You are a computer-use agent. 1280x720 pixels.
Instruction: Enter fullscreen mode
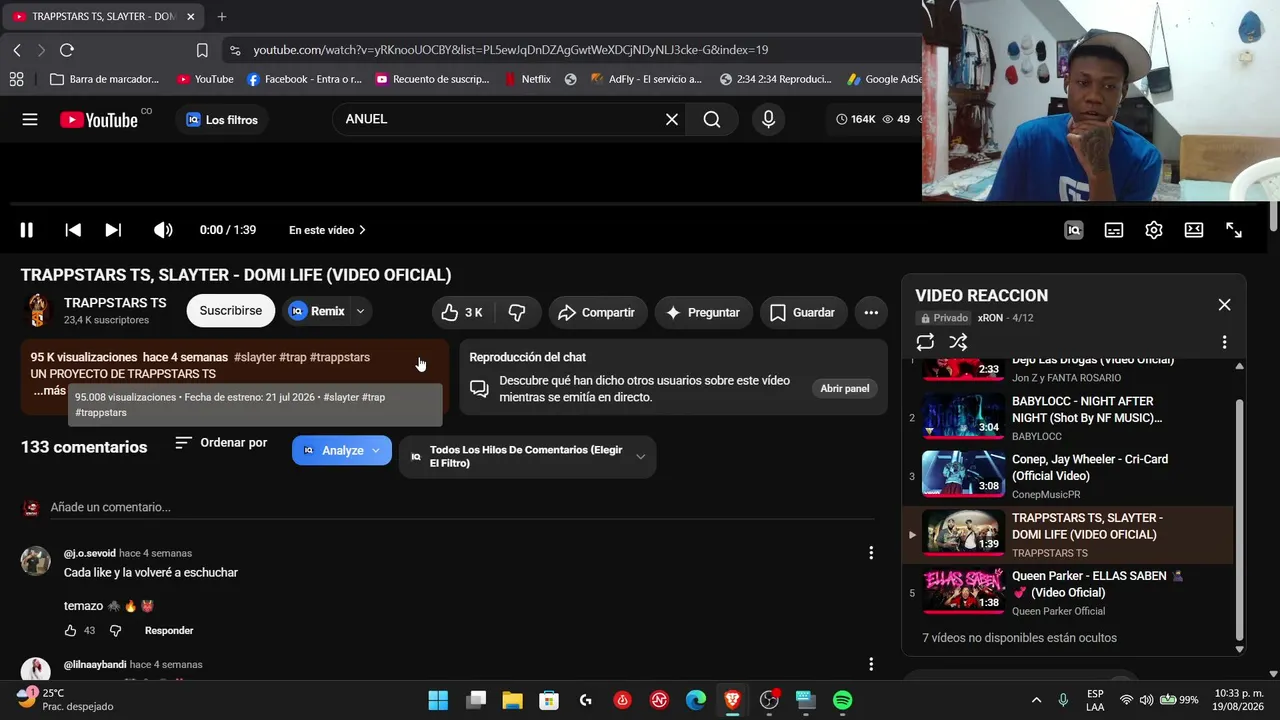pos(1234,230)
